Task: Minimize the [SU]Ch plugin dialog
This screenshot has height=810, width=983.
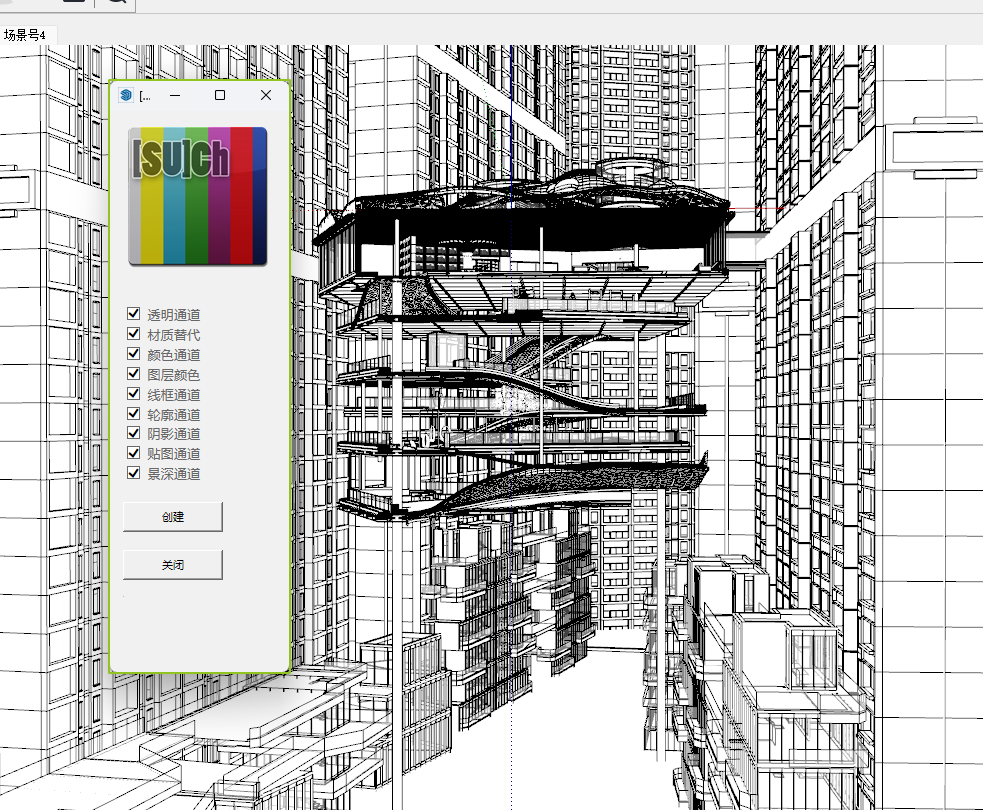Action: pyautogui.click(x=175, y=95)
